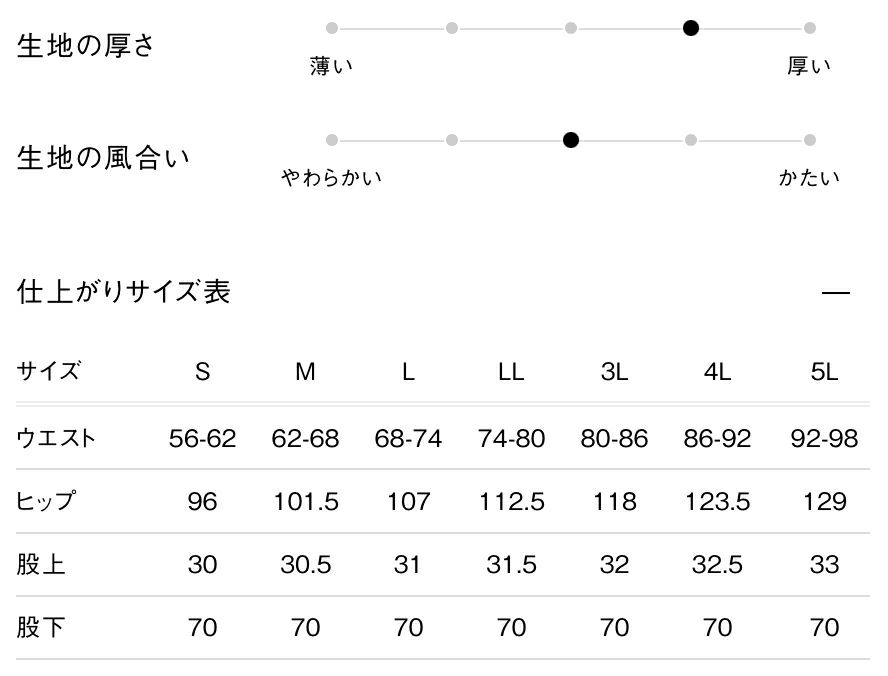Select the thinnest dot on 生地の厚さ scale
The image size is (888, 676).
click(332, 28)
